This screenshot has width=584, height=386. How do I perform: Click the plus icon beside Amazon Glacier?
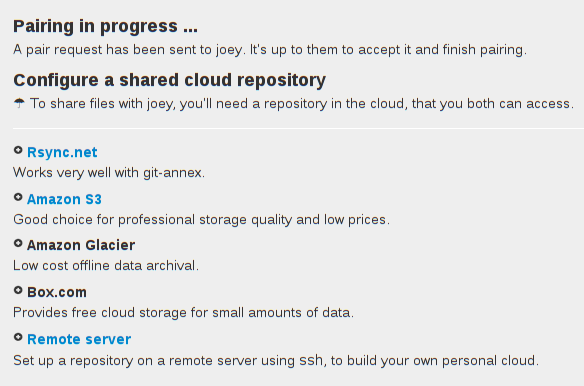[x=18, y=243]
